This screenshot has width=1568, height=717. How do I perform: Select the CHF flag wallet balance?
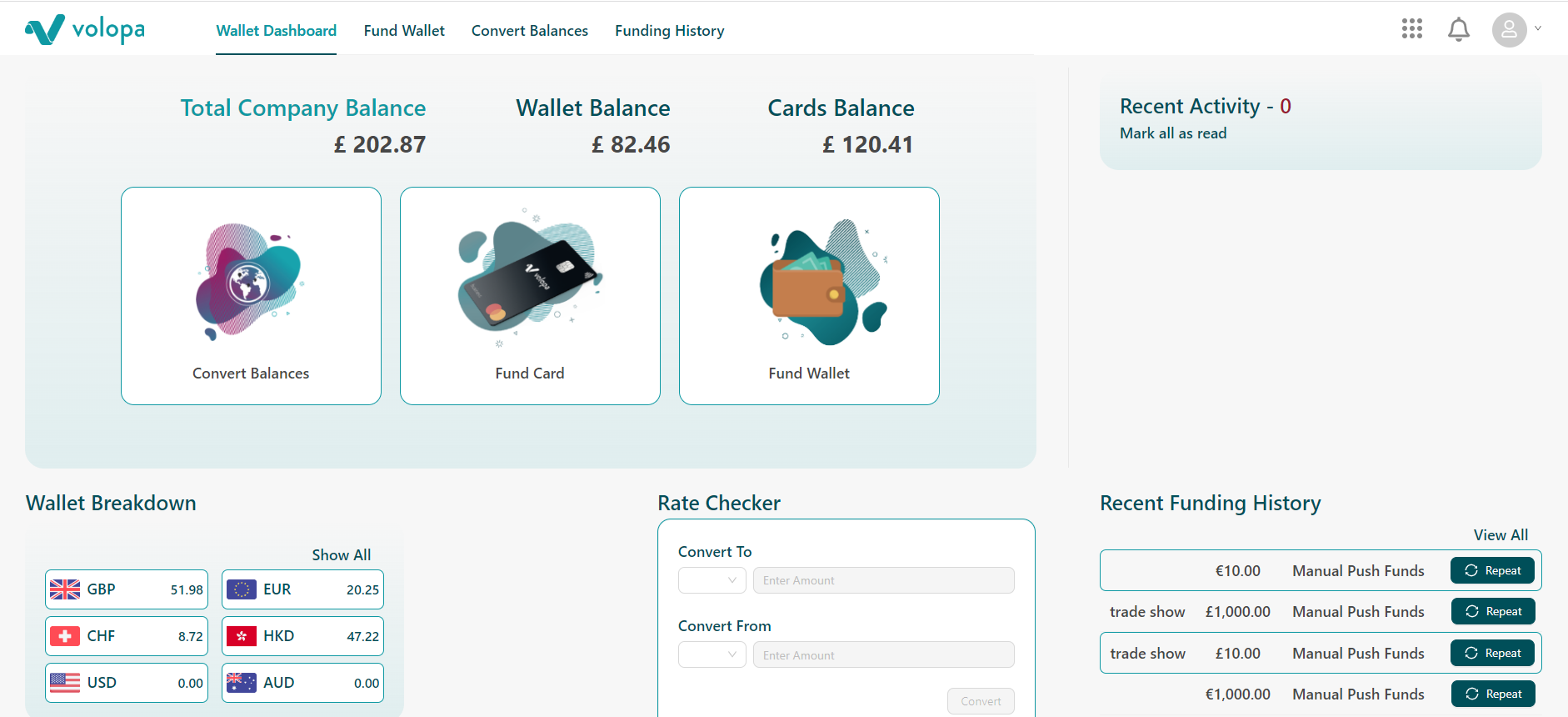click(x=127, y=636)
